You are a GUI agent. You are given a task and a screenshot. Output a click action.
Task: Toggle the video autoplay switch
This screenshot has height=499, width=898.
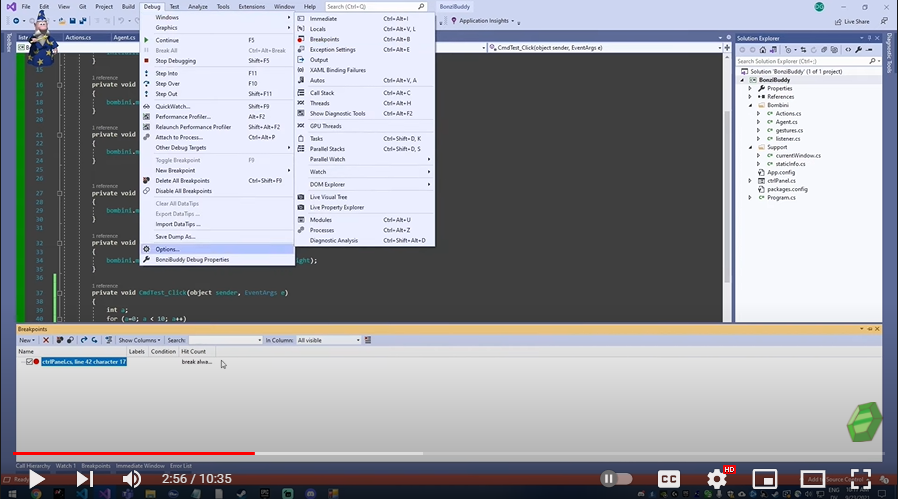[616, 479]
